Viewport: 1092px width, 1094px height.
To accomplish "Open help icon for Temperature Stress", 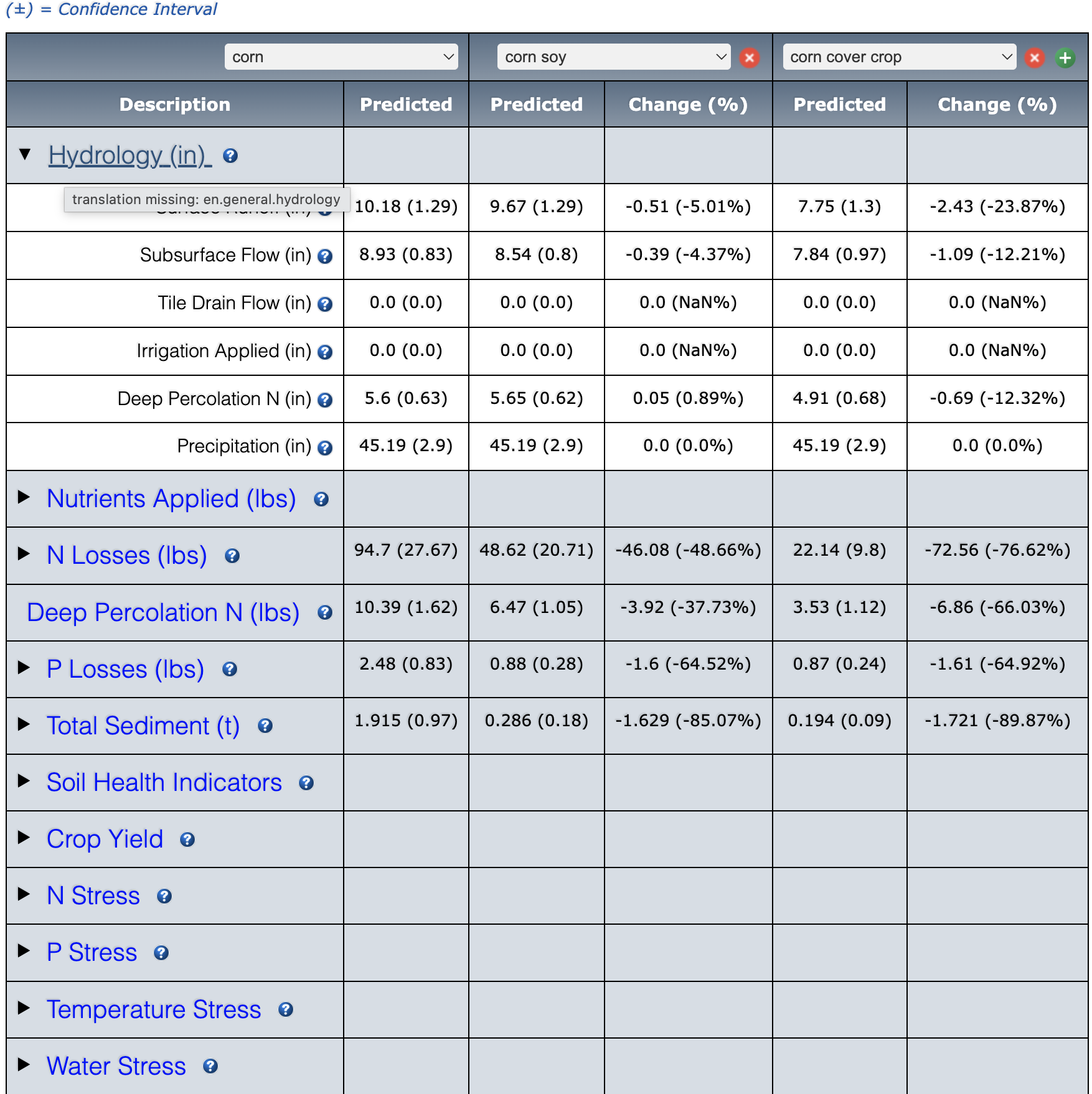I will pyautogui.click(x=286, y=1009).
